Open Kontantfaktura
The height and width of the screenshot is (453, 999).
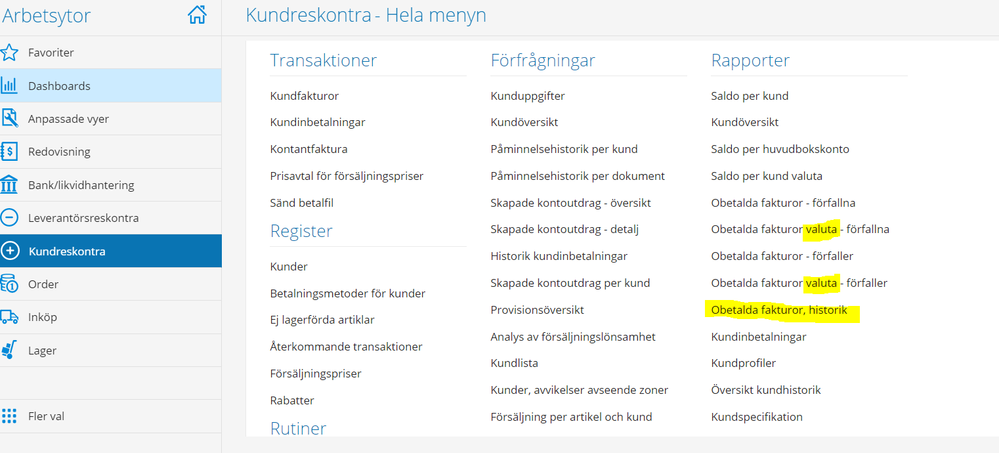[308, 149]
